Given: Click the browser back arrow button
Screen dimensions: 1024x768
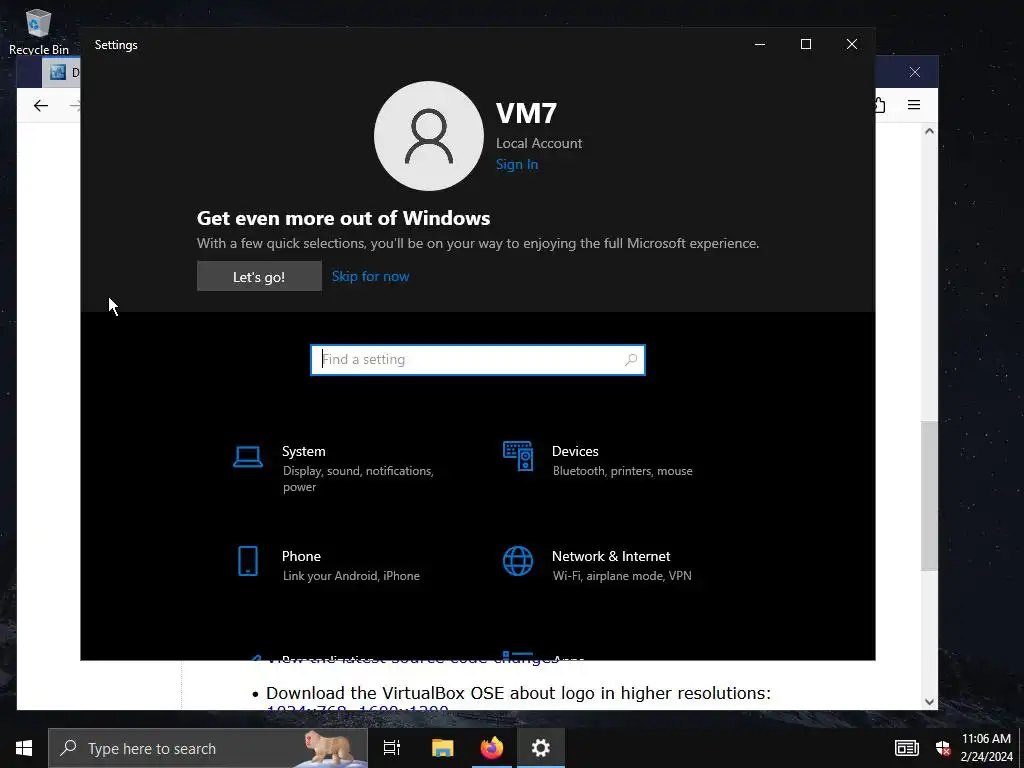Looking at the screenshot, I should pos(41,106).
